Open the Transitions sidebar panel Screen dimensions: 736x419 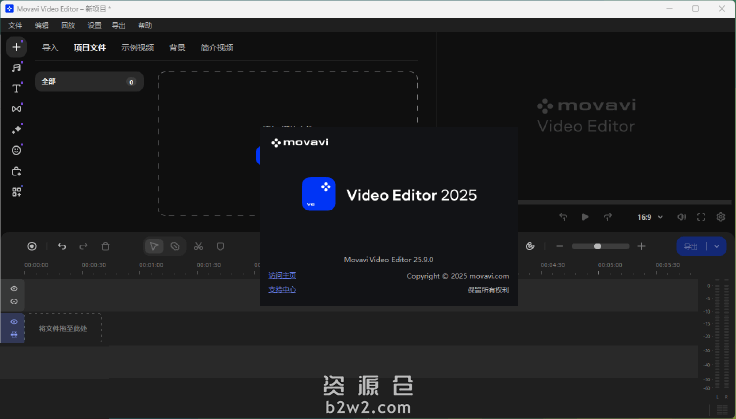click(16, 109)
